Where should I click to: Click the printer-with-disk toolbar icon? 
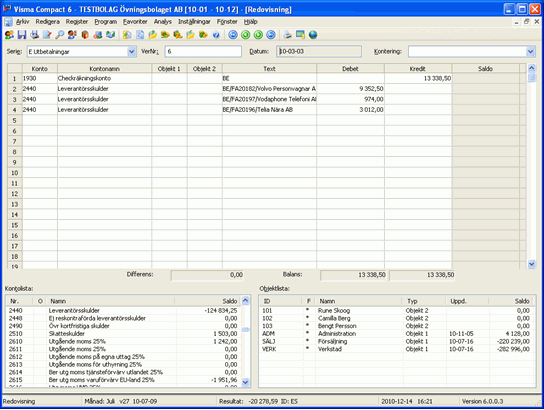click(34, 35)
